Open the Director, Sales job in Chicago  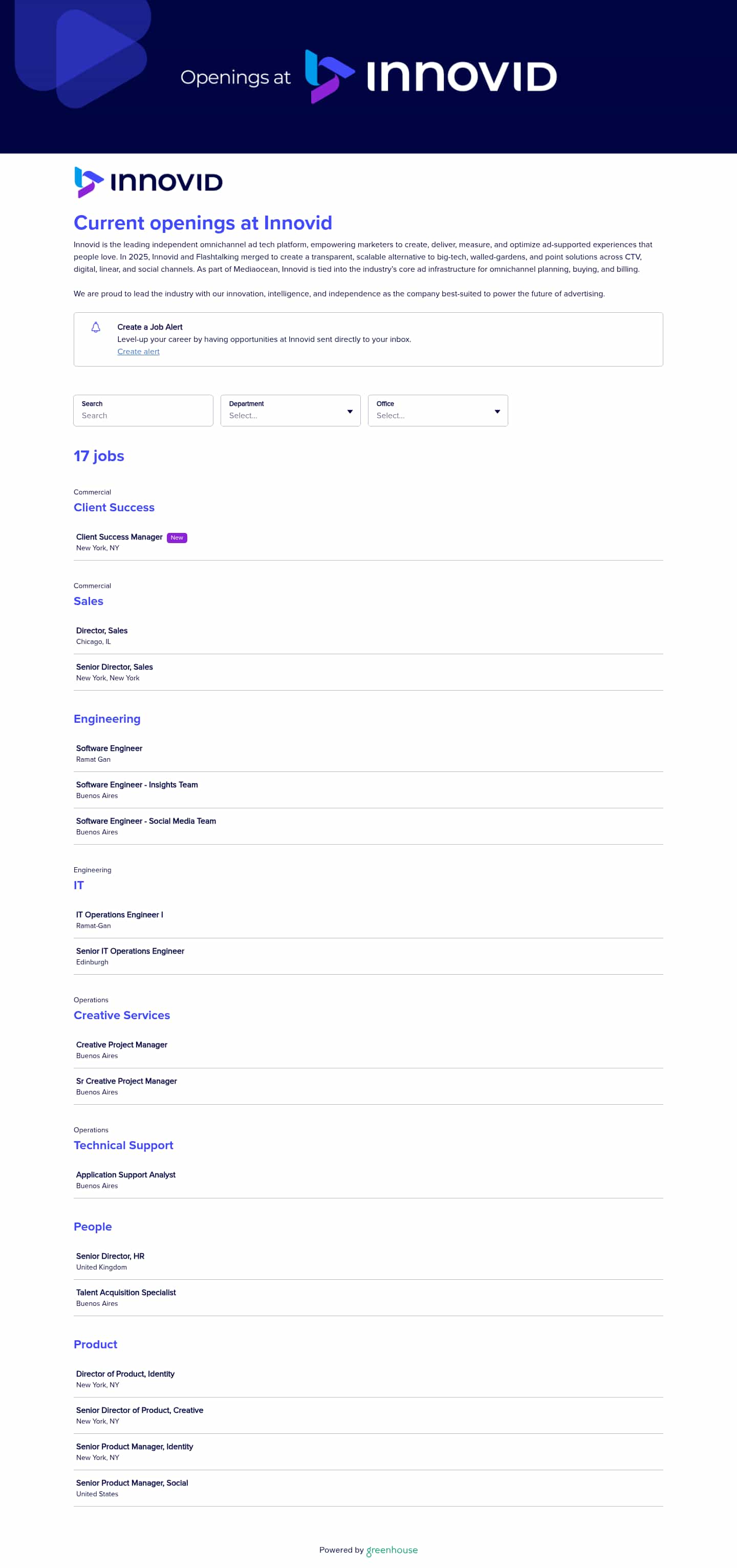[368, 636]
